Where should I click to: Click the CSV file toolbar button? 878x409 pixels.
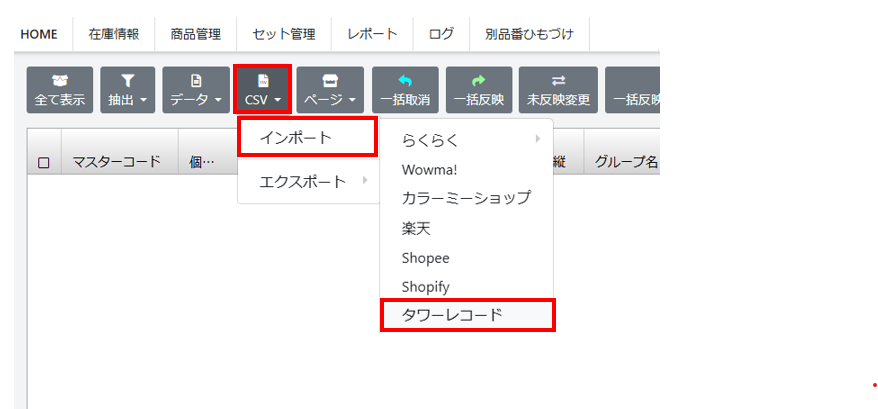263,90
